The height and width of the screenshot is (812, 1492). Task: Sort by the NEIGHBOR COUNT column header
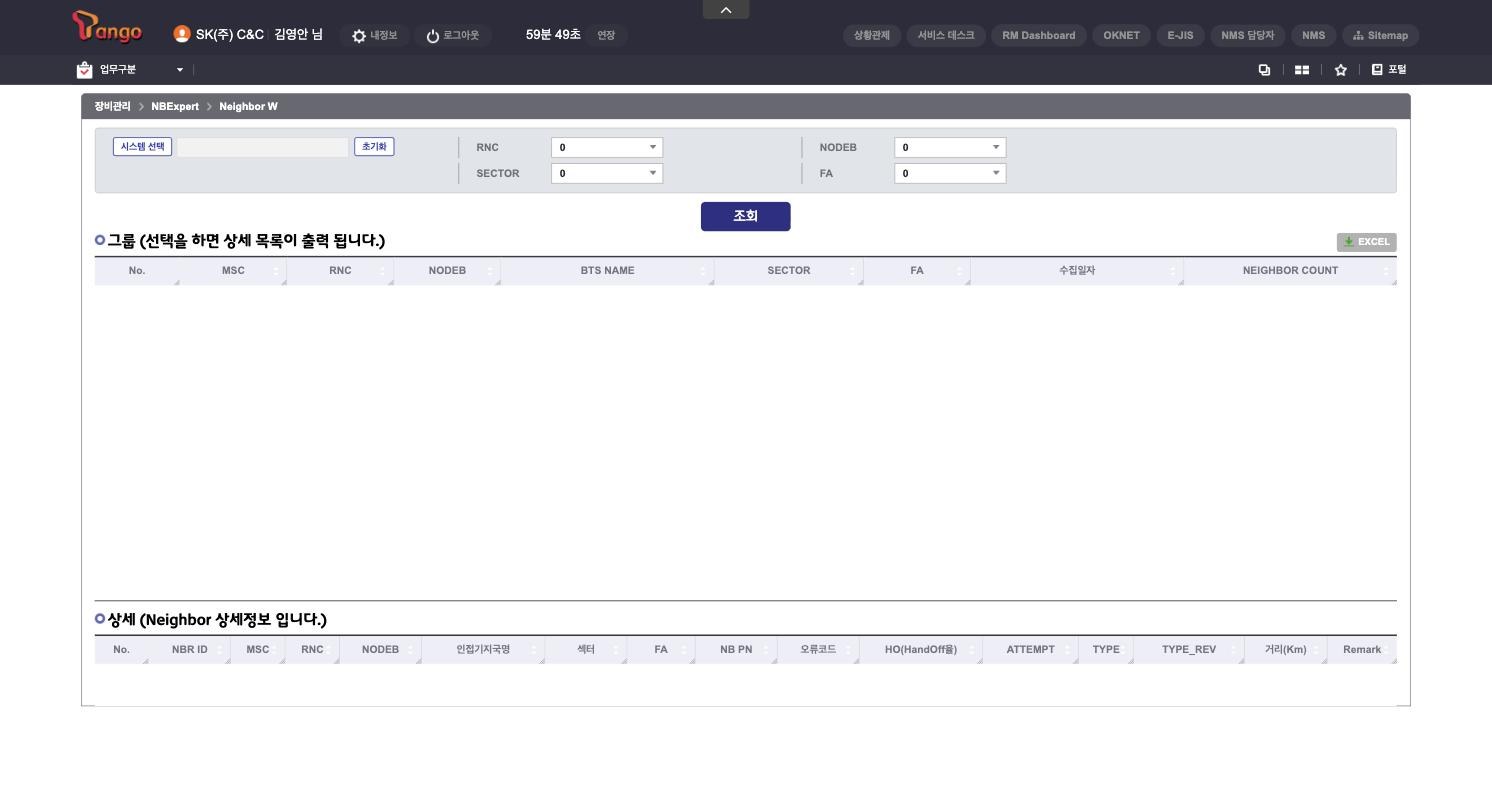tap(1290, 271)
